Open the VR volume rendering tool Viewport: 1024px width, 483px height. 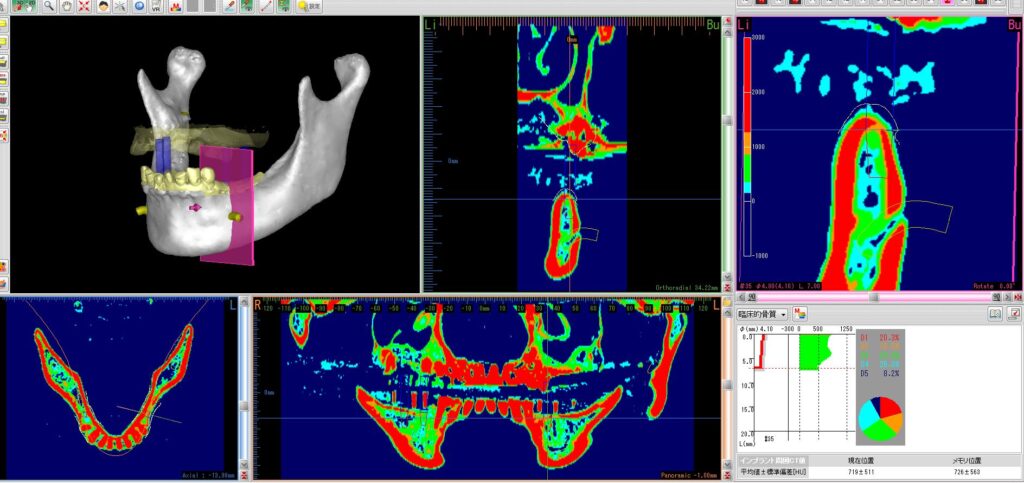(156, 6)
